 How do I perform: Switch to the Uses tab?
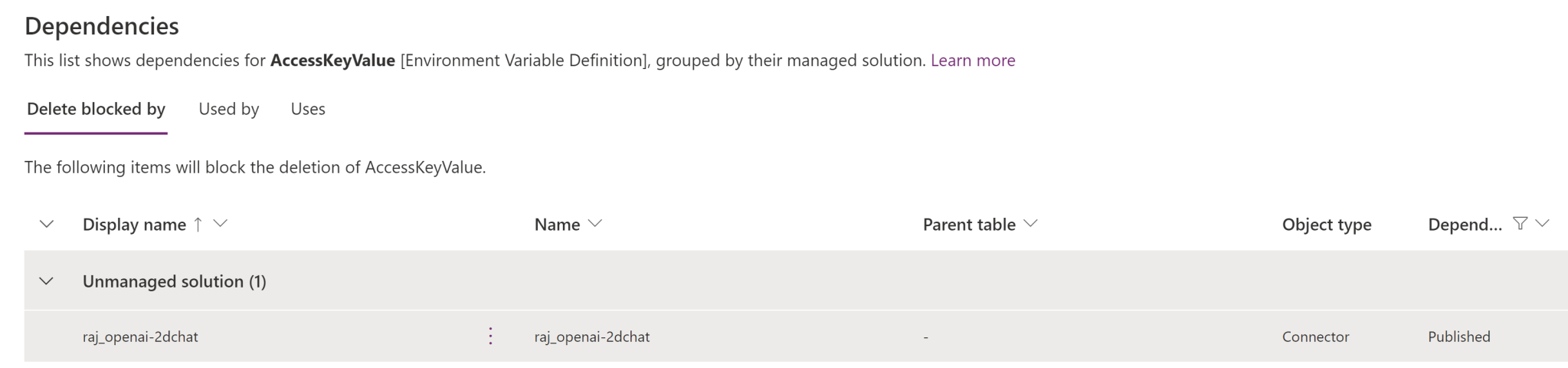coord(308,109)
